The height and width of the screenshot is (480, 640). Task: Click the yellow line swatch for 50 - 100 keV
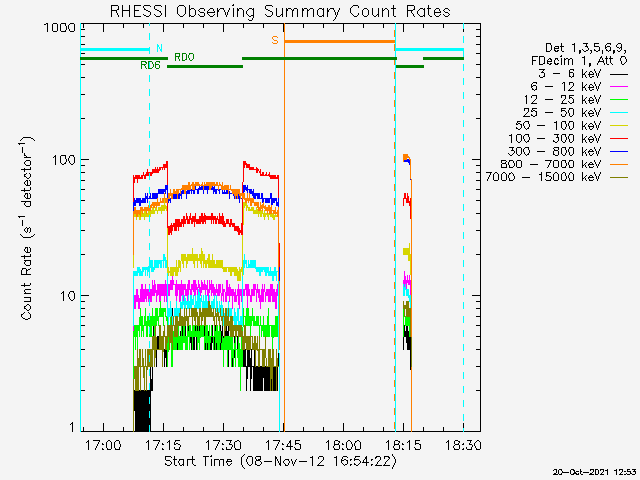[619, 126]
